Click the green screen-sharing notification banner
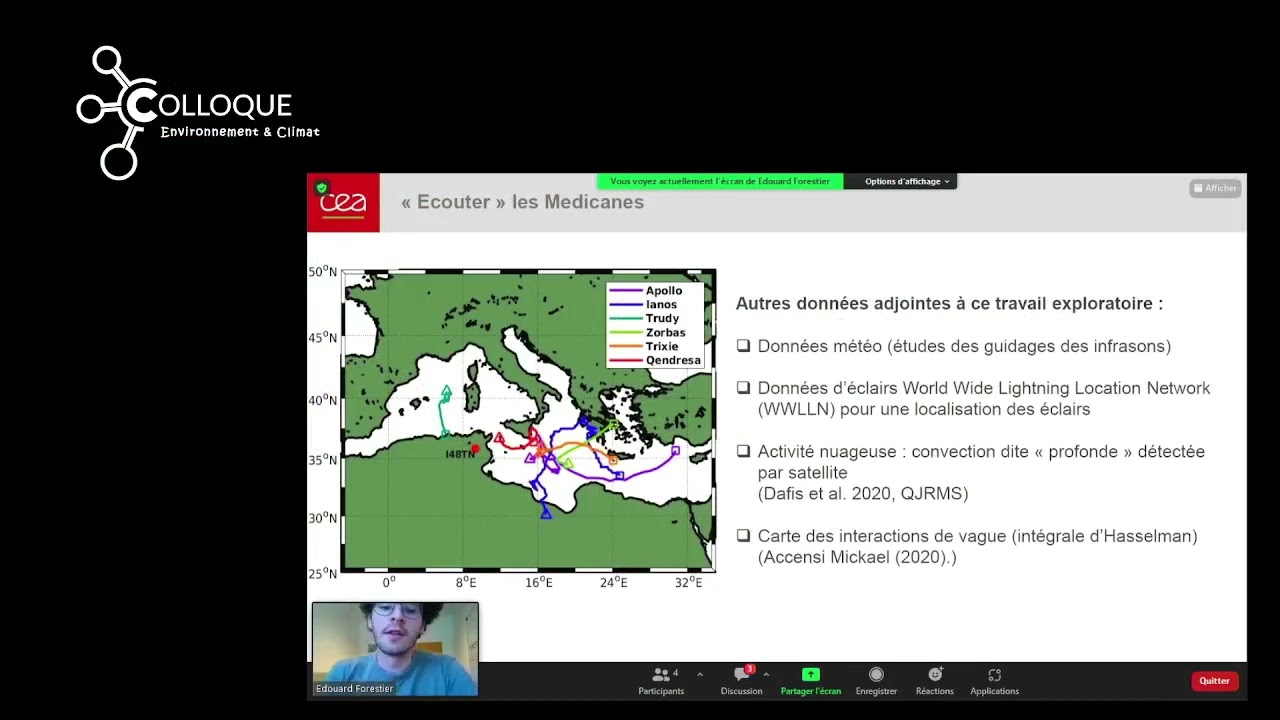Viewport: 1280px width, 720px height. point(720,182)
